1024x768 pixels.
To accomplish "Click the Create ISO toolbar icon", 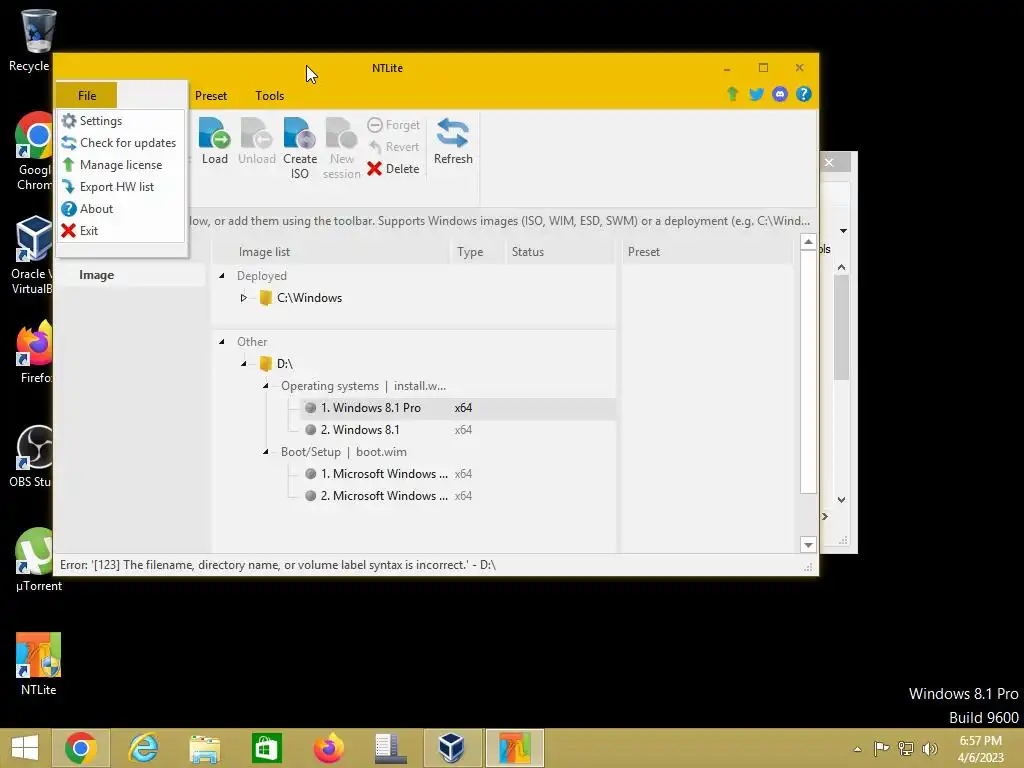I will click(x=300, y=148).
